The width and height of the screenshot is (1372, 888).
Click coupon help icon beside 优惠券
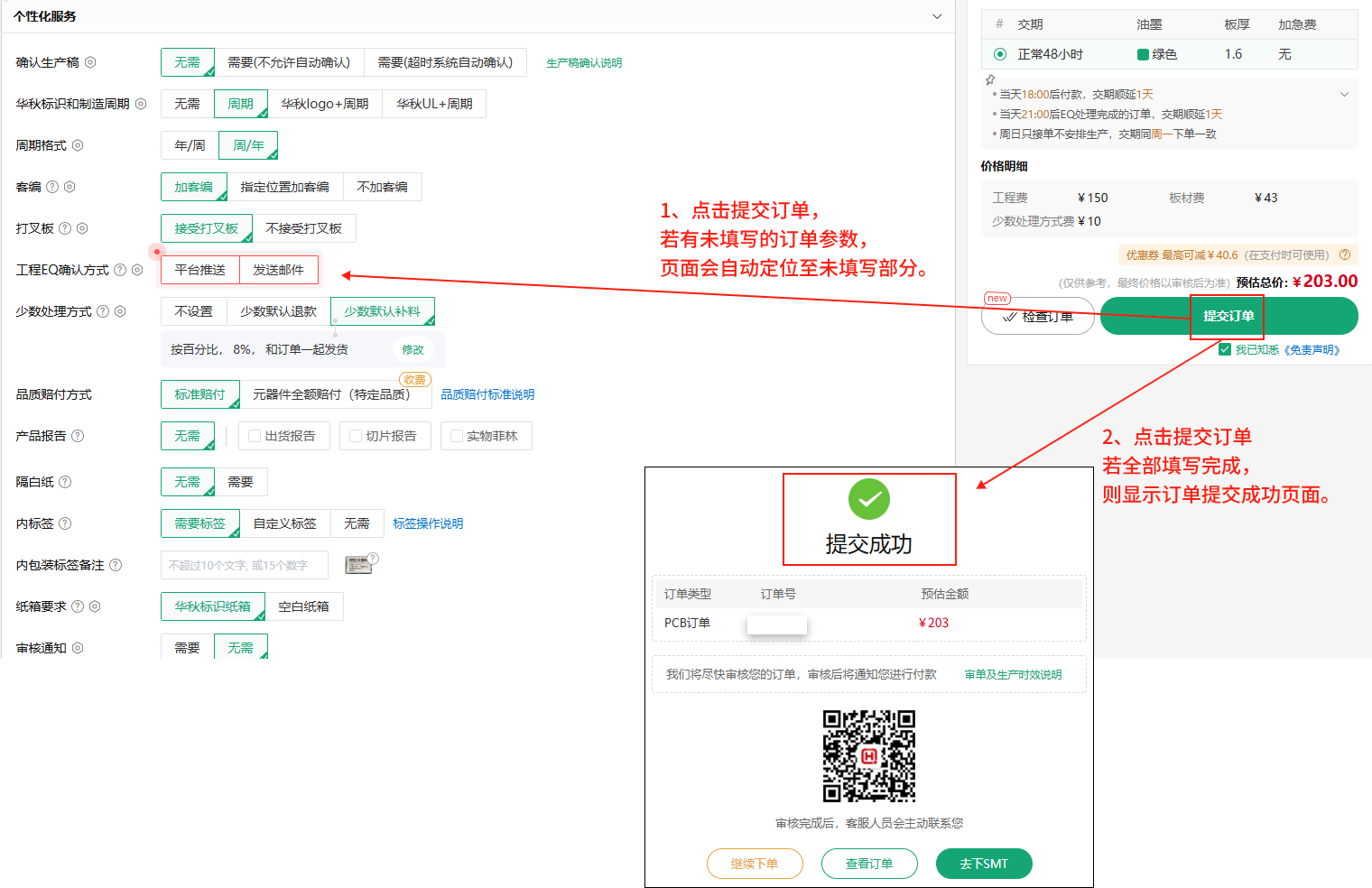[1345, 254]
